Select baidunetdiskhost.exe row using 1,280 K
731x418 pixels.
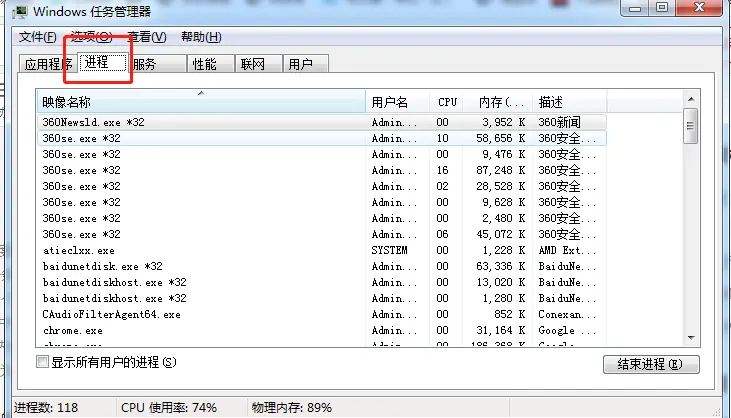pyautogui.click(x=322, y=298)
